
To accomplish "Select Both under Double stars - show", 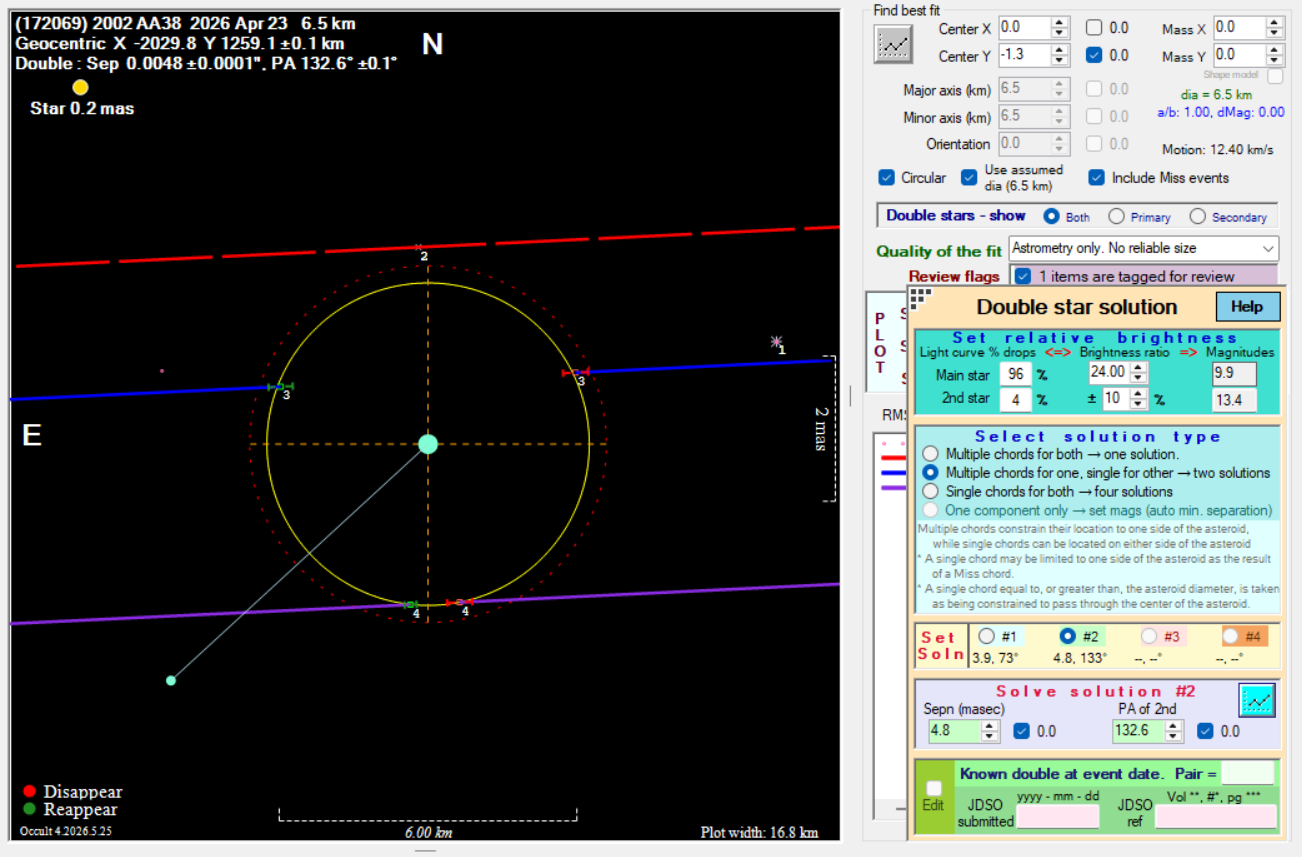I will click(1051, 216).
